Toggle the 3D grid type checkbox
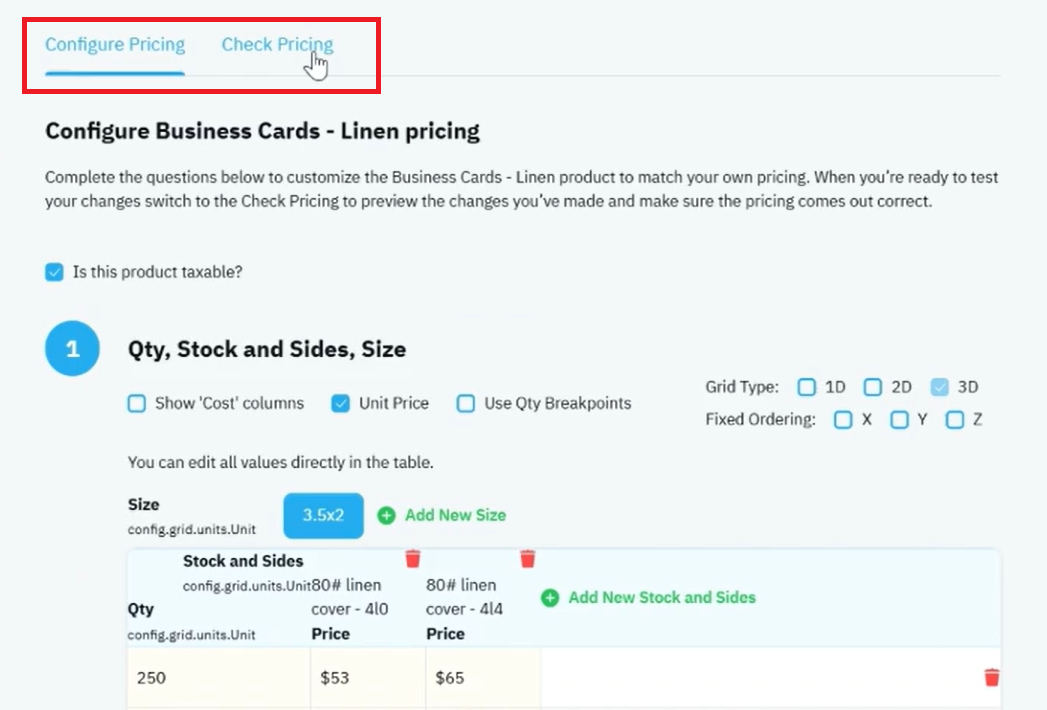Viewport: 1047px width, 710px height. coord(939,387)
